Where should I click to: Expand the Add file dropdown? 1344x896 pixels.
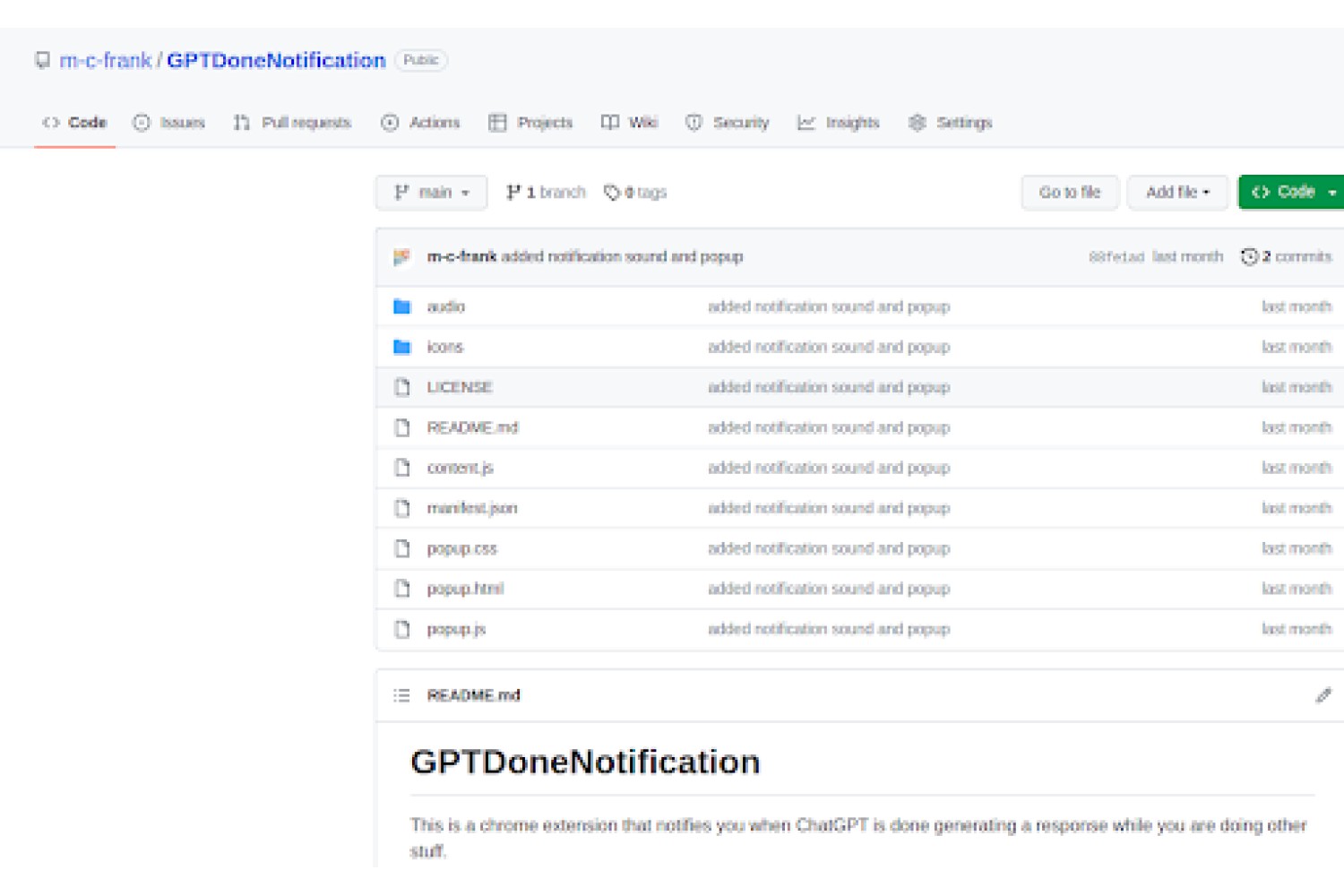coord(1177,193)
